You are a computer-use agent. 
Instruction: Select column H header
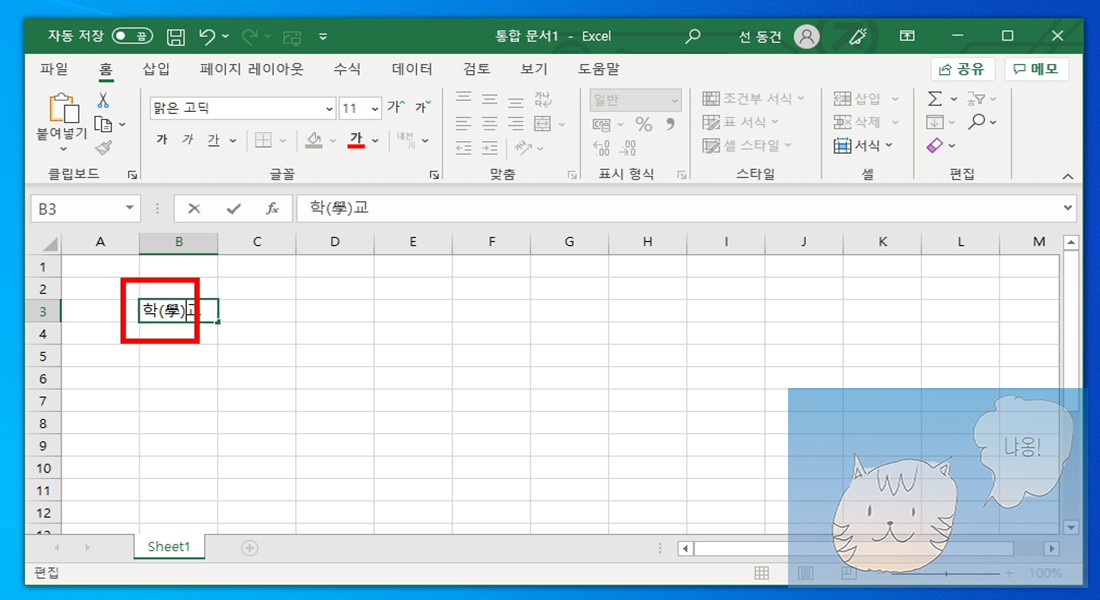pyautogui.click(x=648, y=242)
